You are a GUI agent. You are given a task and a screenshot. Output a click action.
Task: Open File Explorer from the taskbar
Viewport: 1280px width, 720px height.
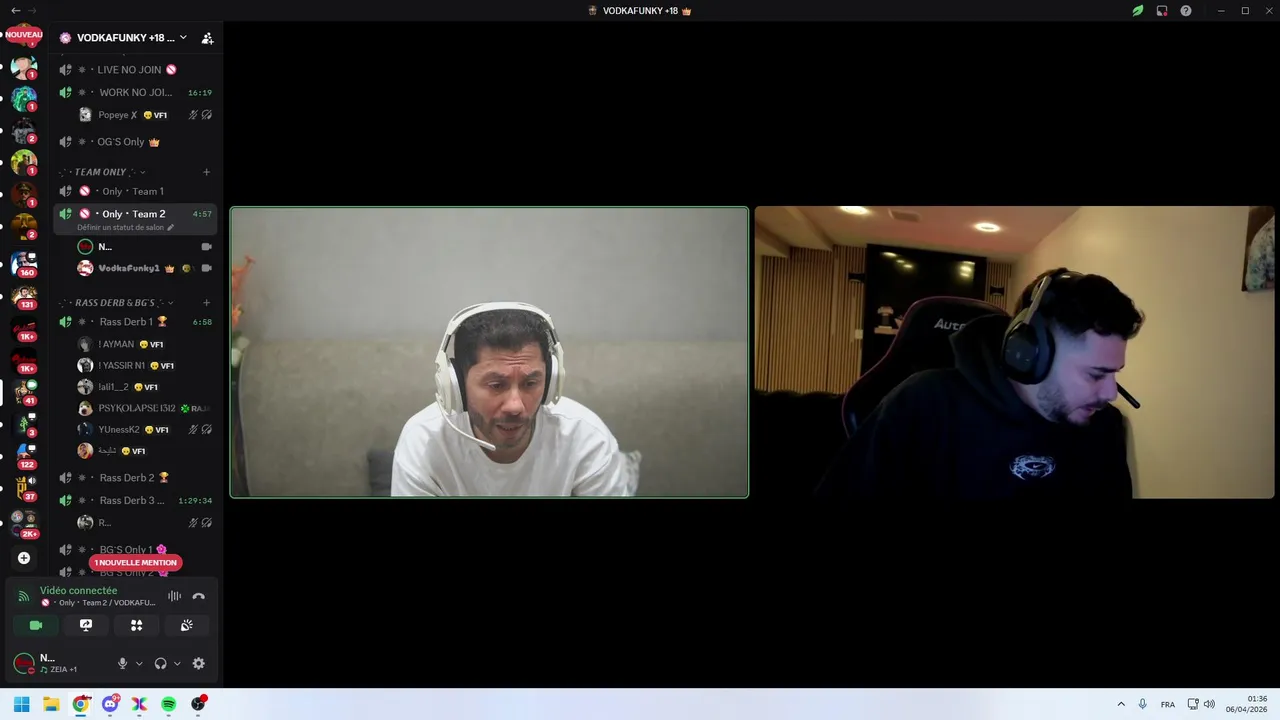51,704
